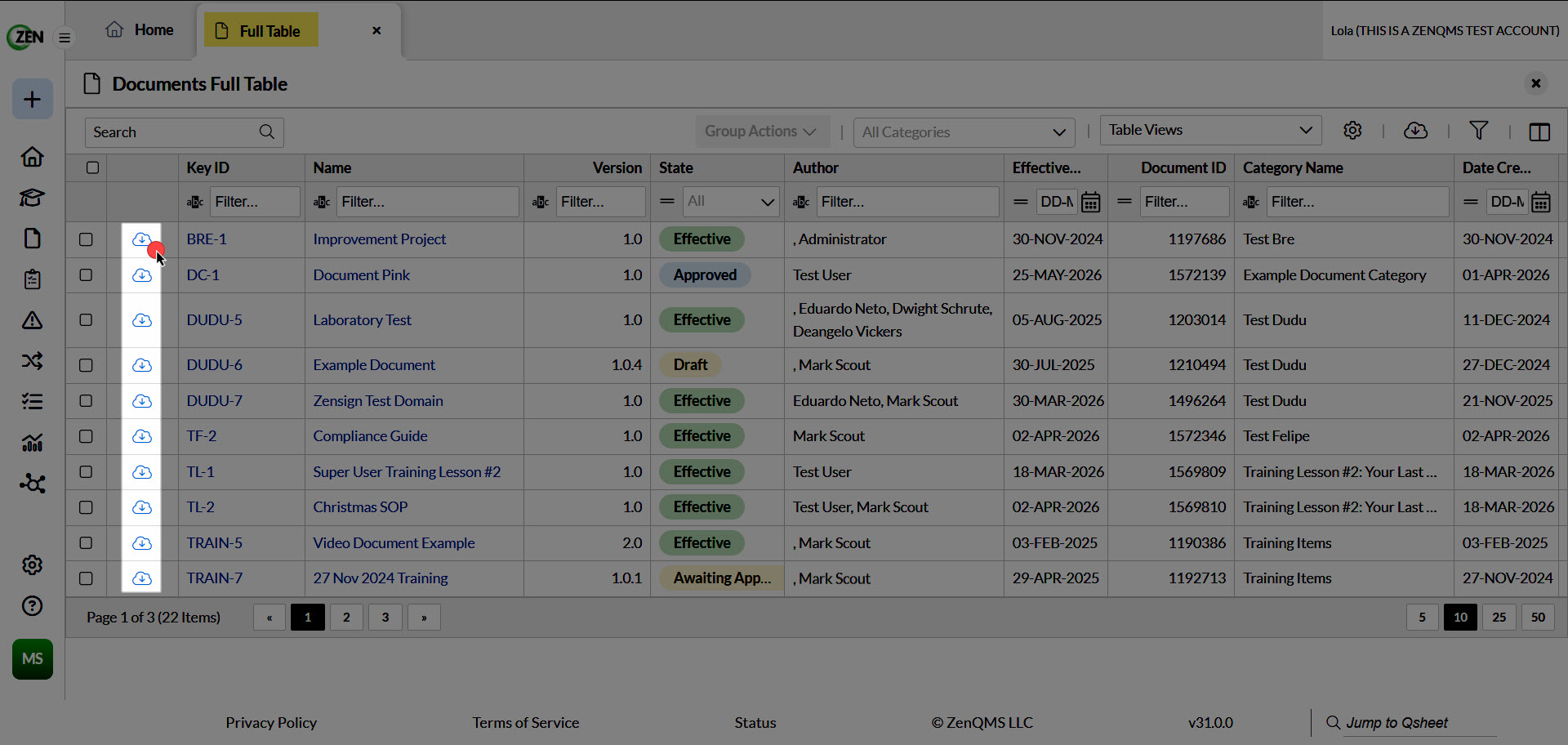
Task: Change Name filter operator
Action: pyautogui.click(x=322, y=202)
